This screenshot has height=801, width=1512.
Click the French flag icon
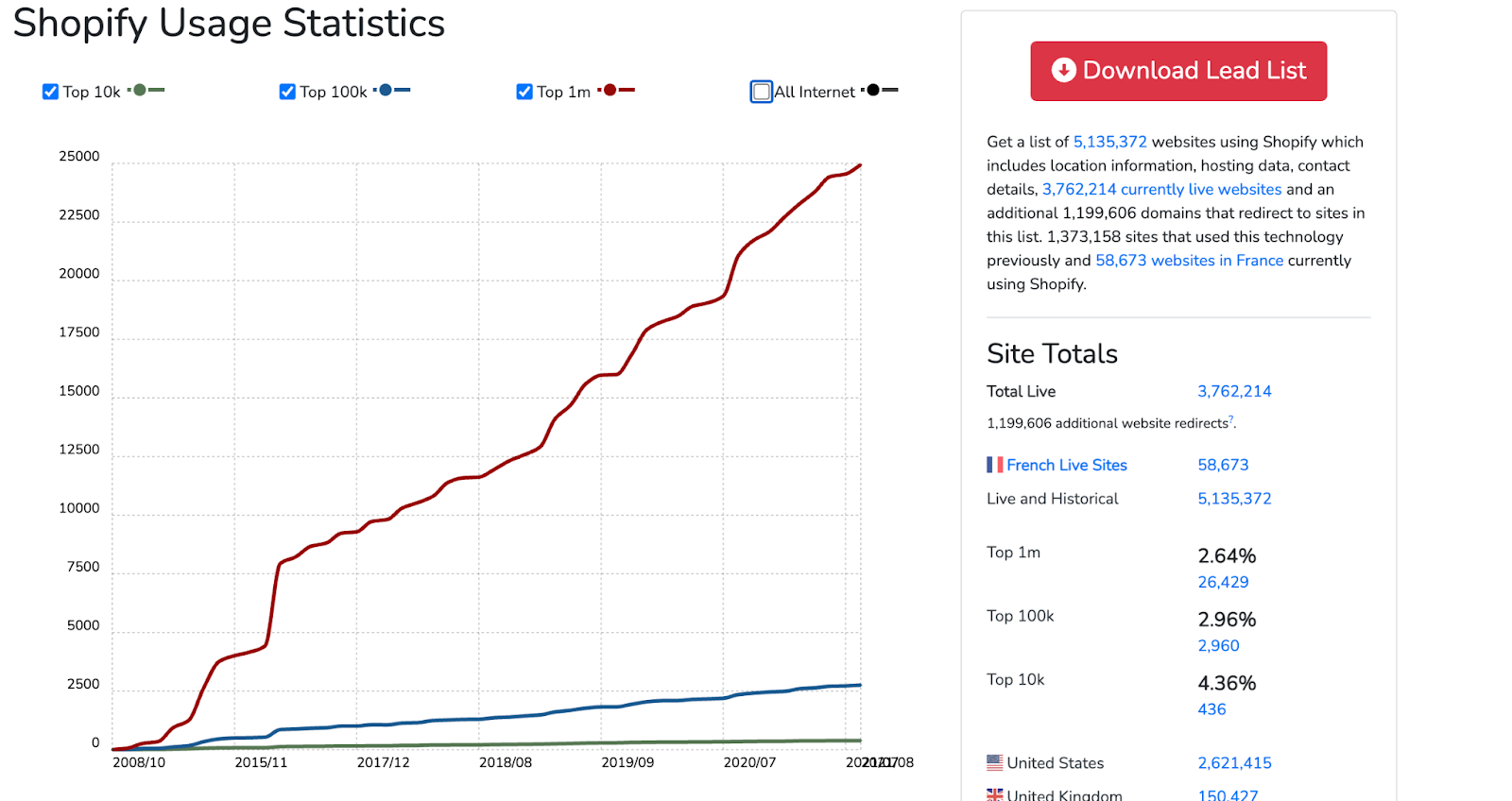coord(995,465)
